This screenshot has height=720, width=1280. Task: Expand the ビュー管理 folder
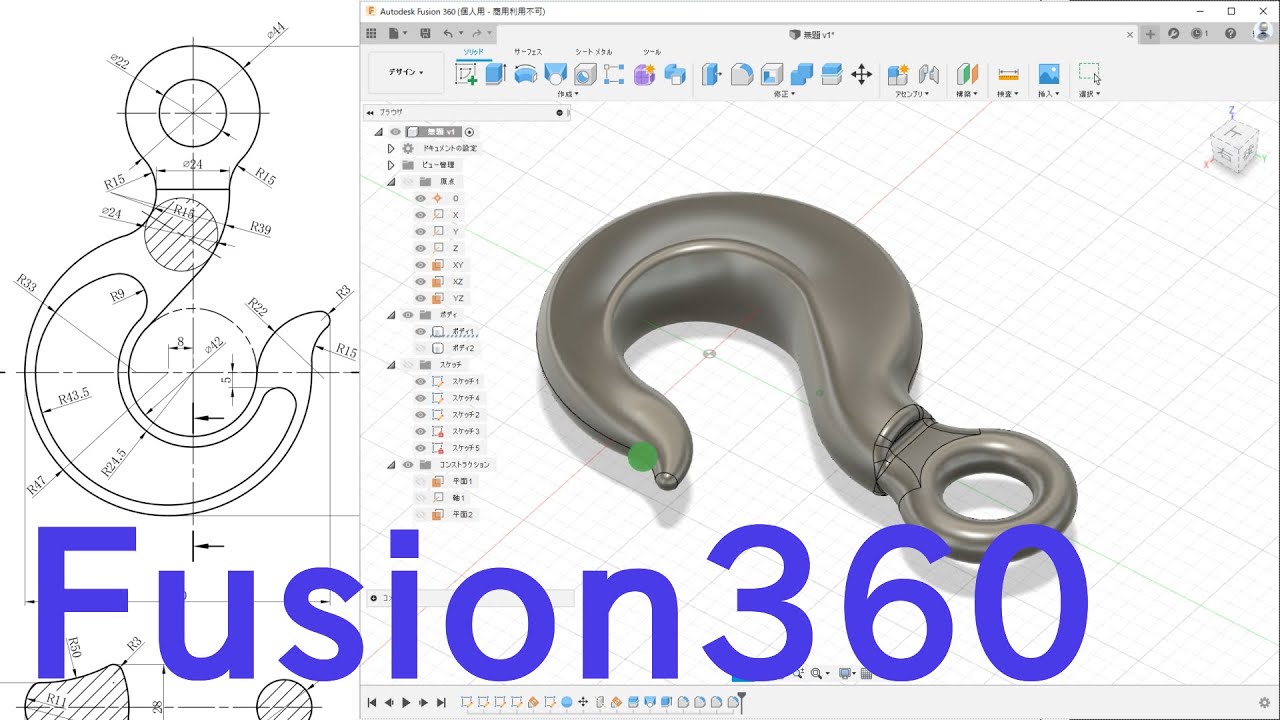tap(391, 165)
